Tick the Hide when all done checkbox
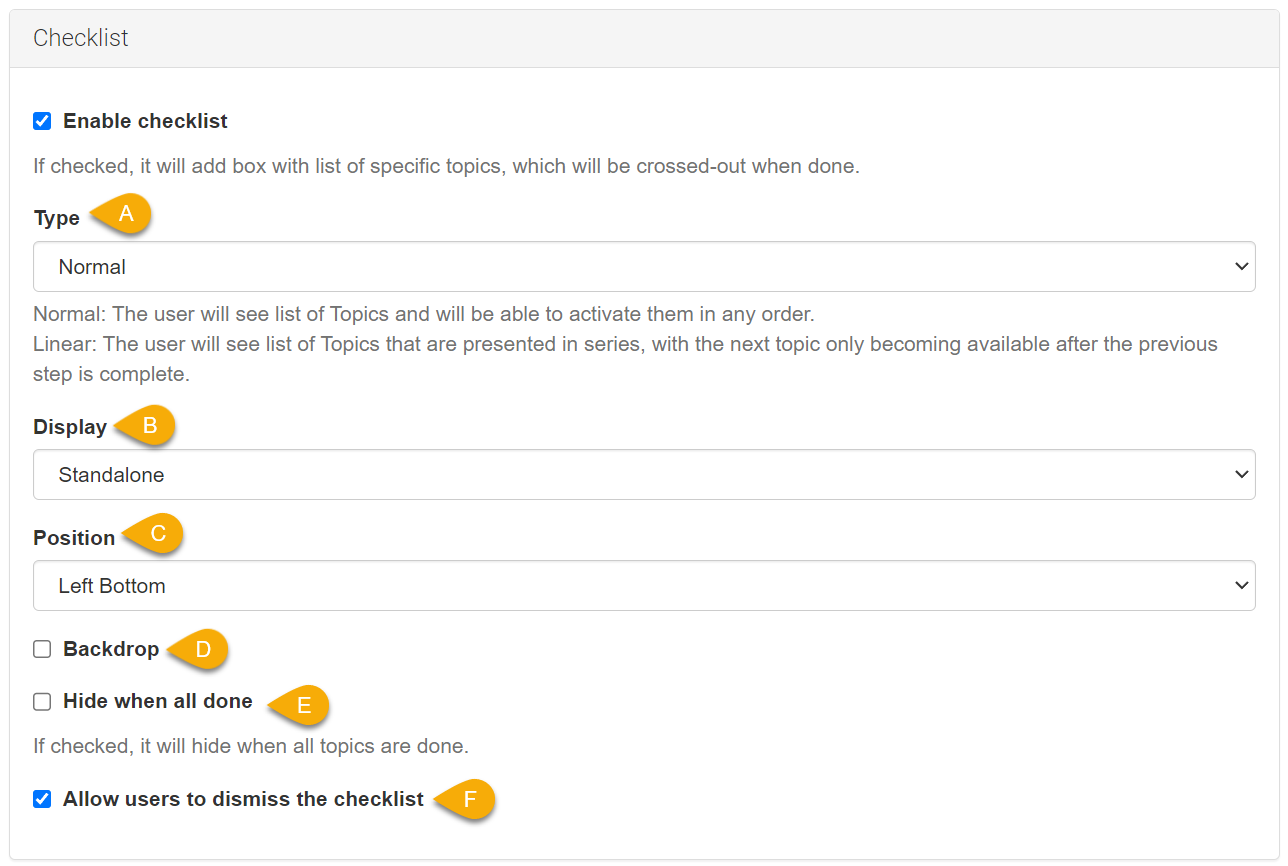The height and width of the screenshot is (866, 1288). point(42,702)
